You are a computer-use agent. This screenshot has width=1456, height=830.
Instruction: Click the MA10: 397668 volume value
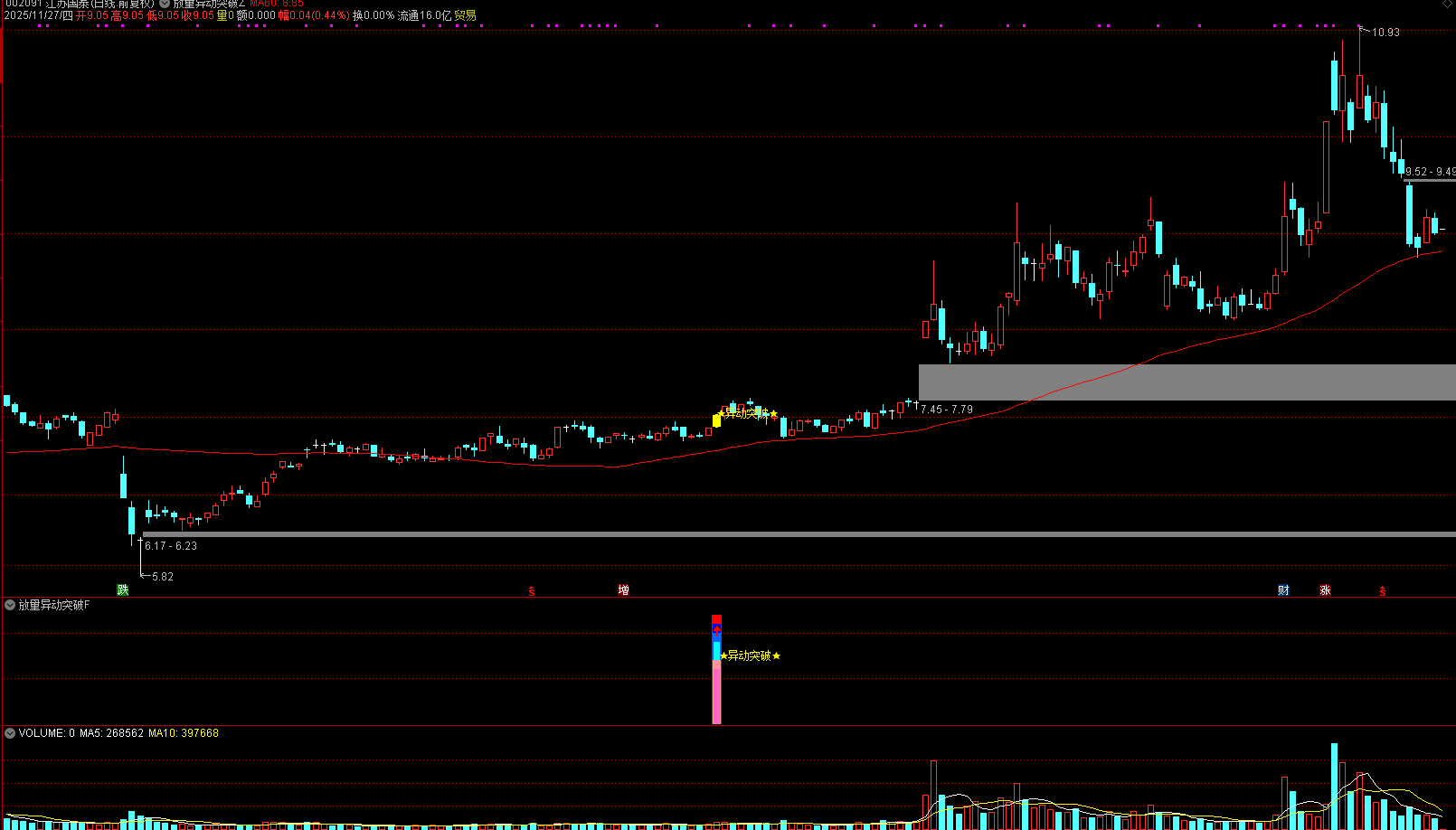tap(184, 733)
